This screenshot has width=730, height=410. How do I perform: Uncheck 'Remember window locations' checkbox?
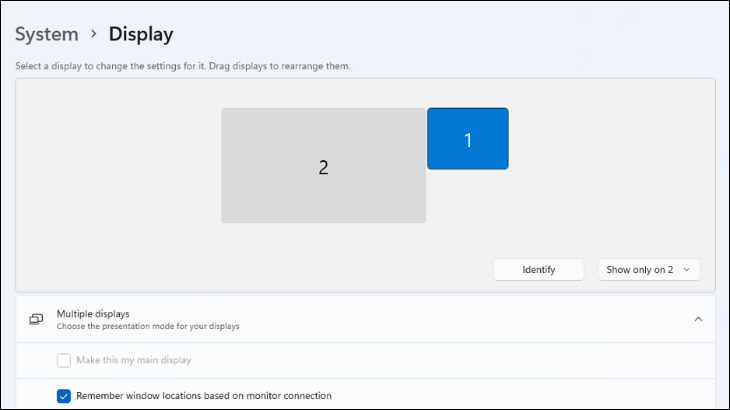point(64,396)
